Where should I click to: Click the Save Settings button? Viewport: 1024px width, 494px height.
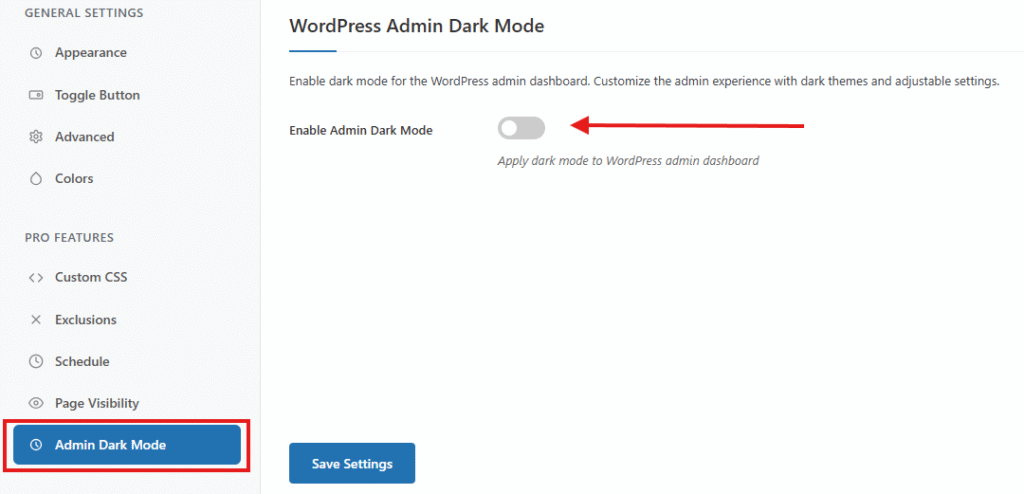pyautogui.click(x=352, y=464)
